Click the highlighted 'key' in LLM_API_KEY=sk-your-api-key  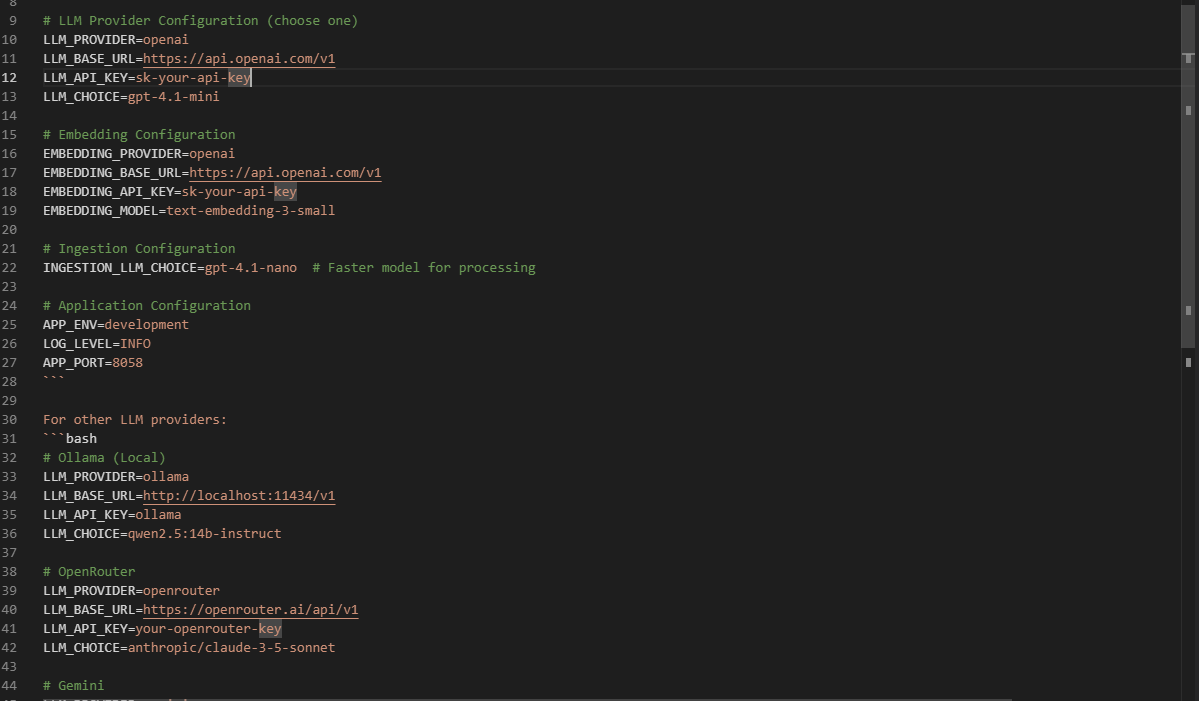pos(239,78)
